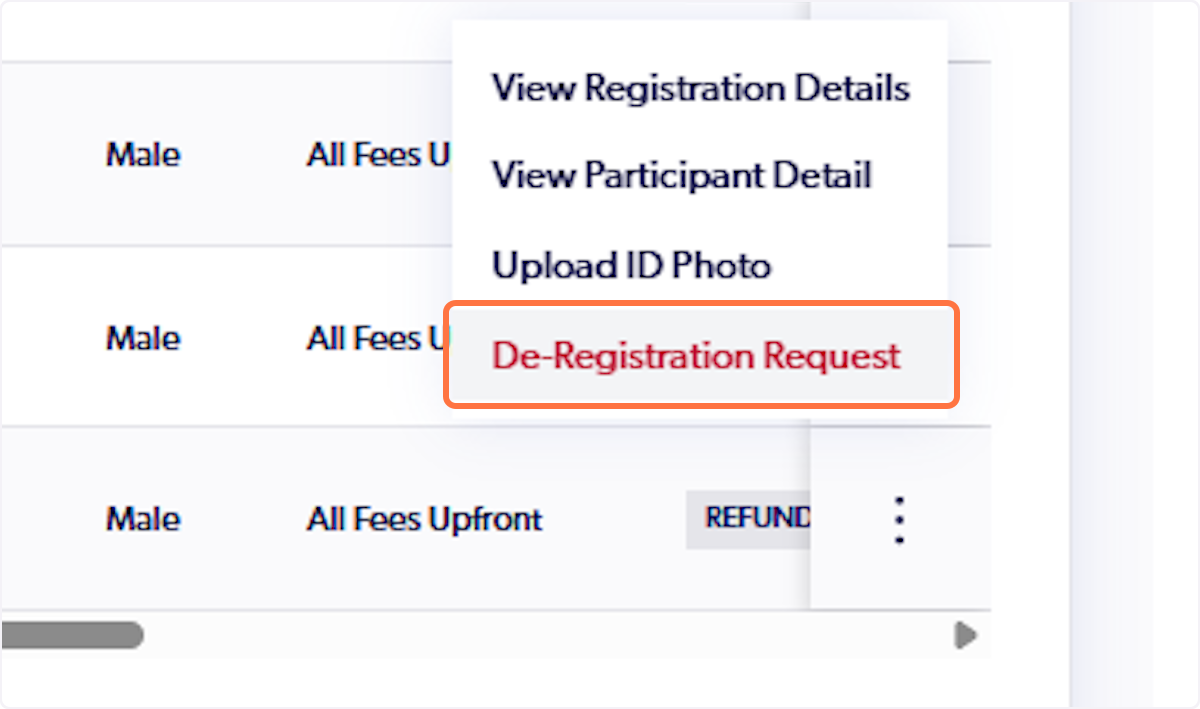Click the Male label on the last row
Screen dimensions: 1200x709
click(x=142, y=519)
